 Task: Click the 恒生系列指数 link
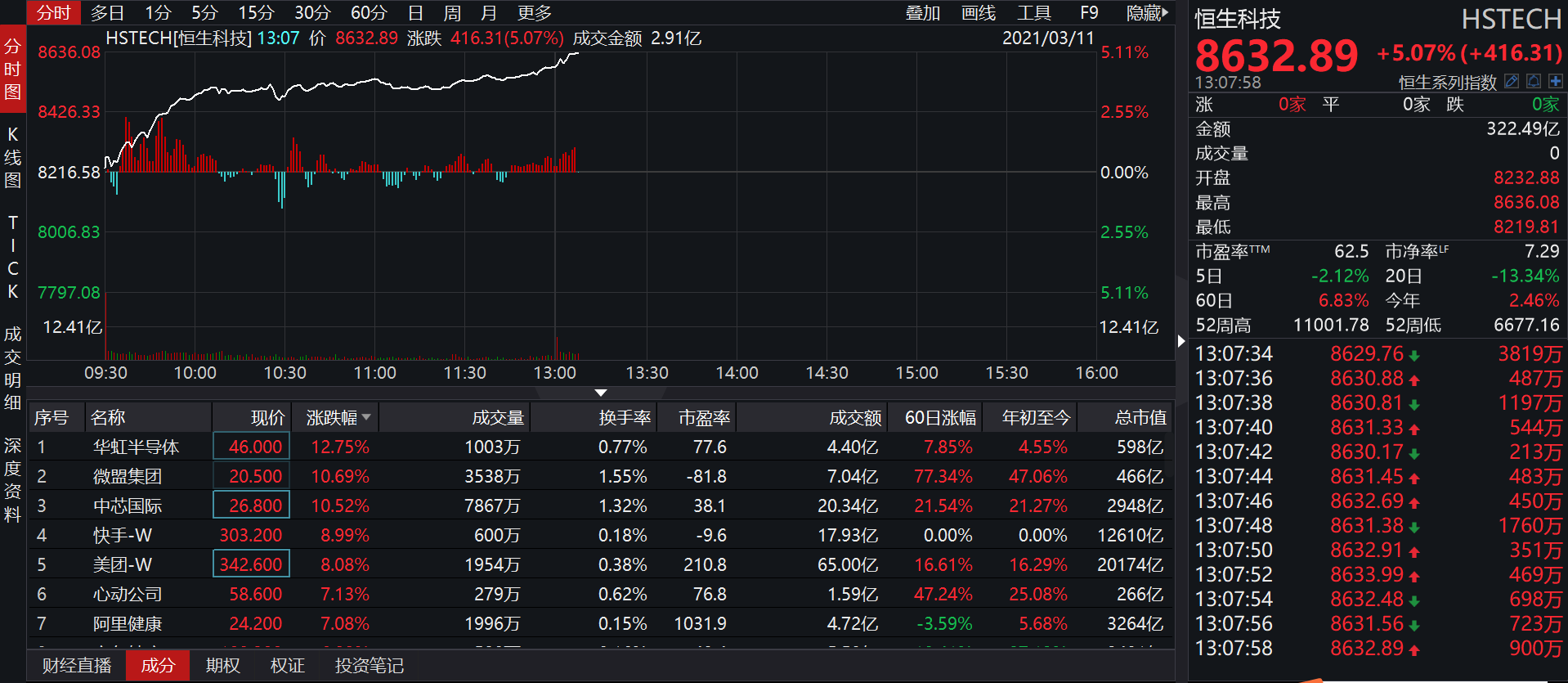click(x=1447, y=82)
